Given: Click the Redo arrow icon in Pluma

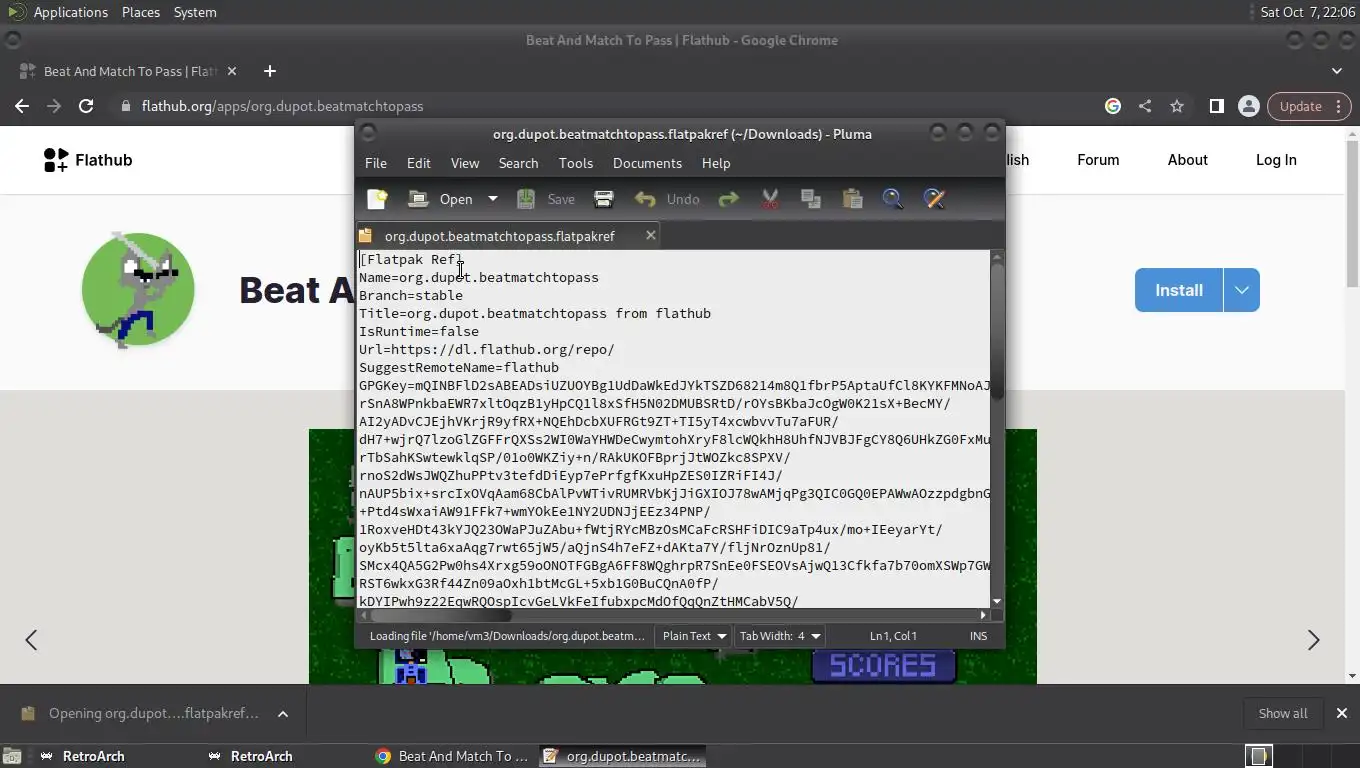Looking at the screenshot, I should point(729,199).
